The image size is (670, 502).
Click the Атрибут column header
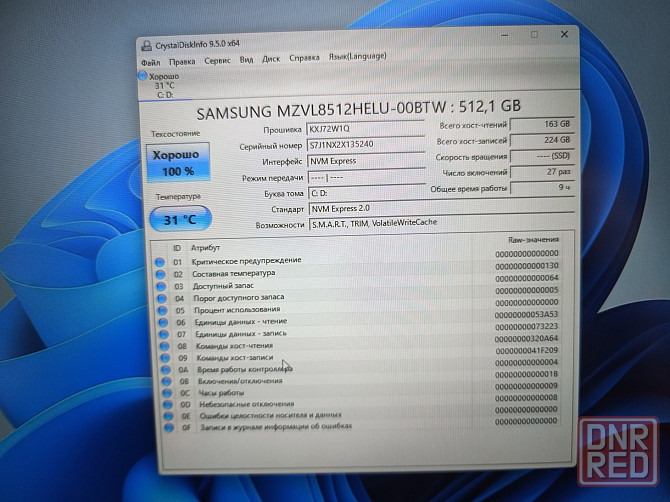[x=206, y=247]
